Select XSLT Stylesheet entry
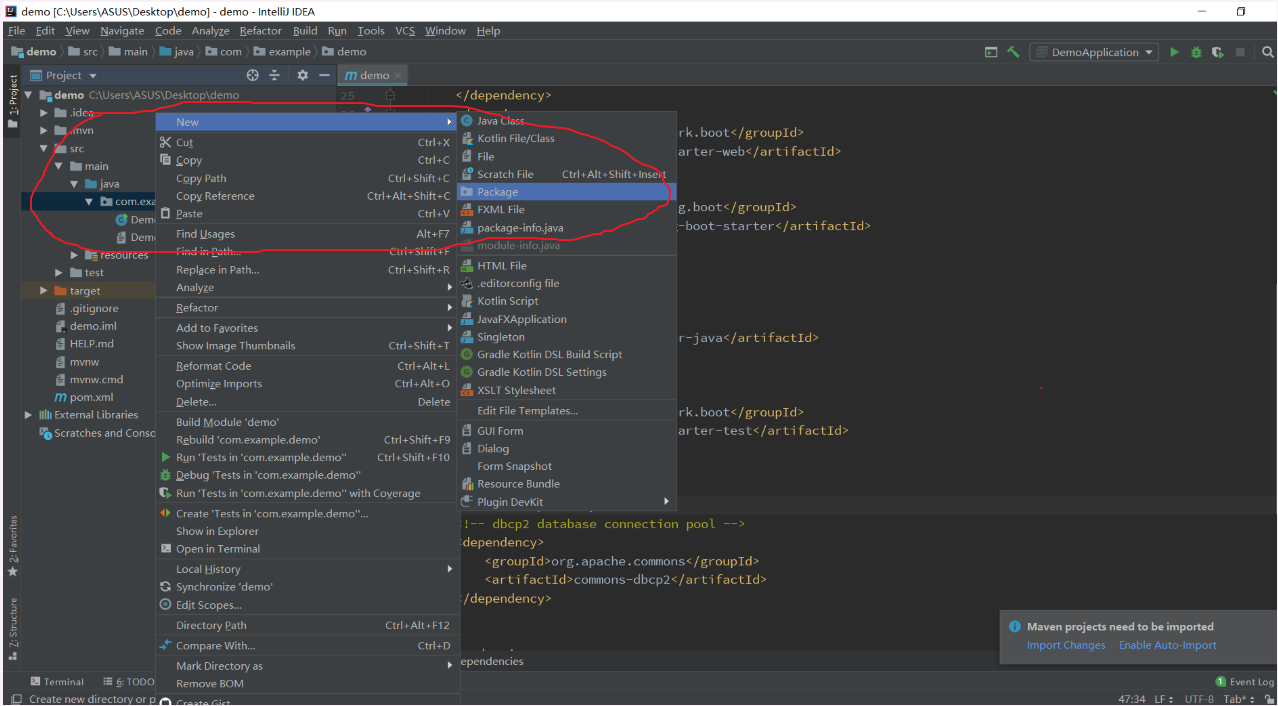Image resolution: width=1278 pixels, height=706 pixels. [566, 390]
